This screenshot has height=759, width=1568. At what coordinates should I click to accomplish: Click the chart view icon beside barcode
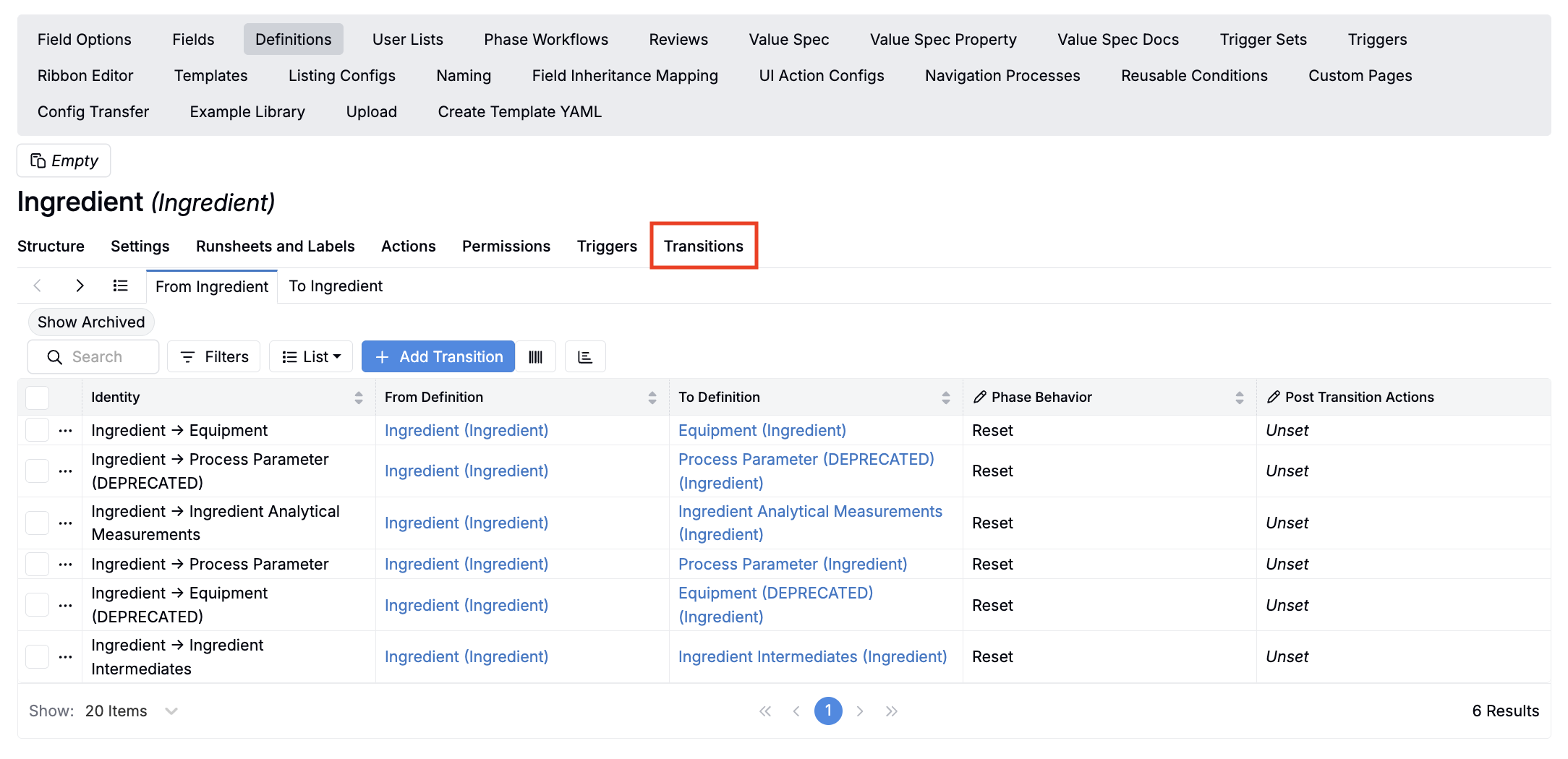(585, 357)
